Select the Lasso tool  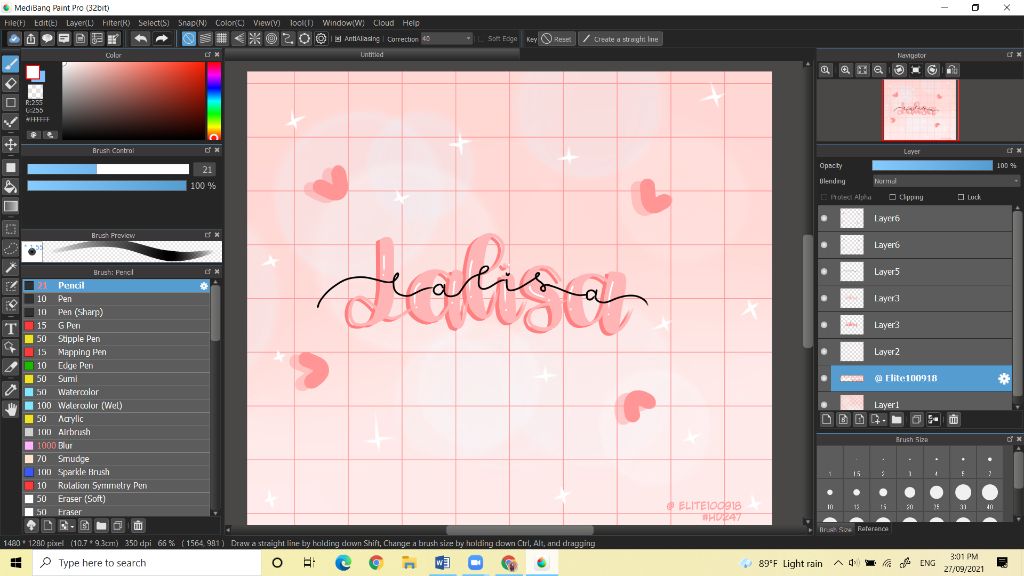10,248
